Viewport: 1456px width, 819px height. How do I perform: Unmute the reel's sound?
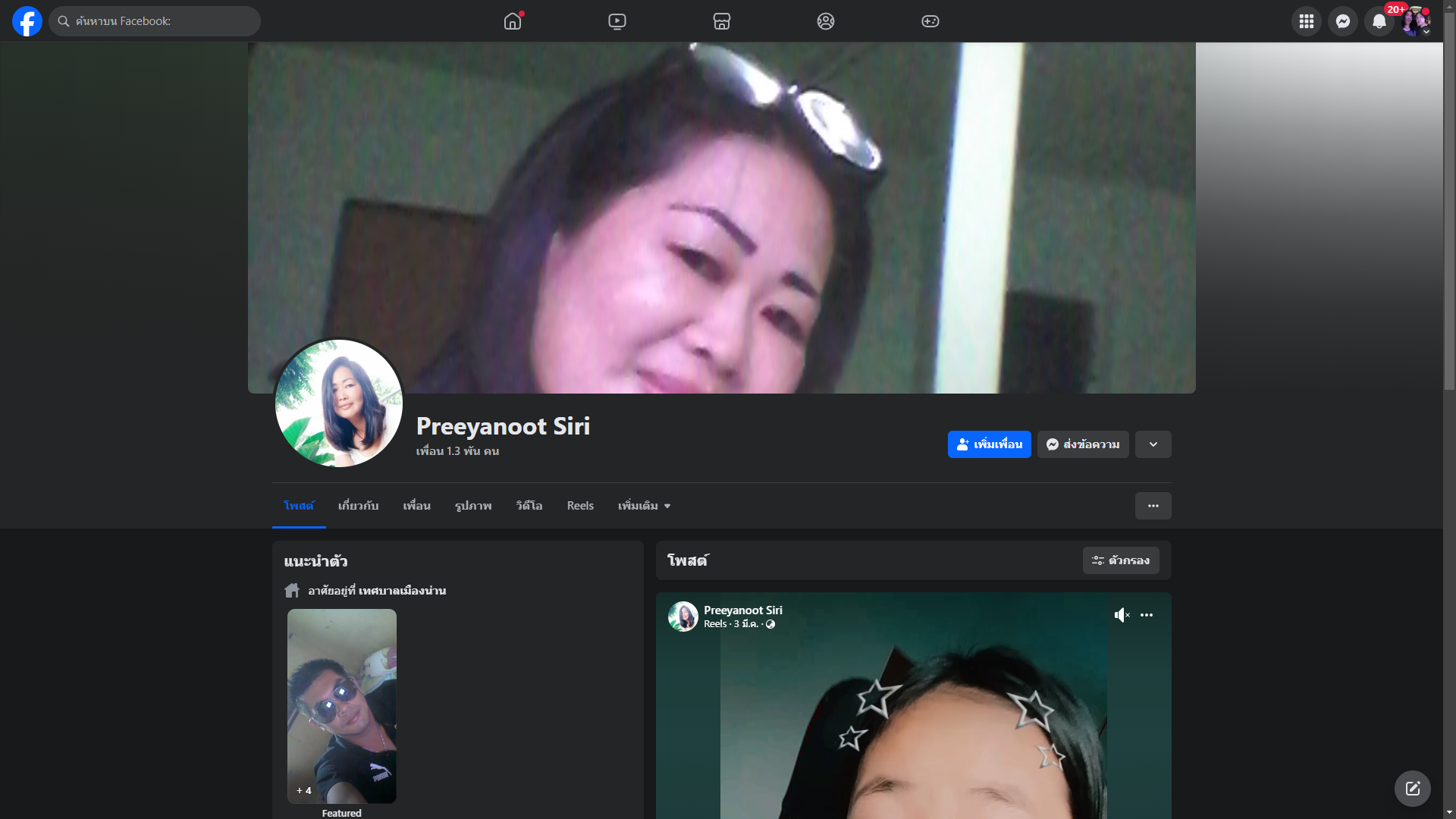pos(1122,615)
